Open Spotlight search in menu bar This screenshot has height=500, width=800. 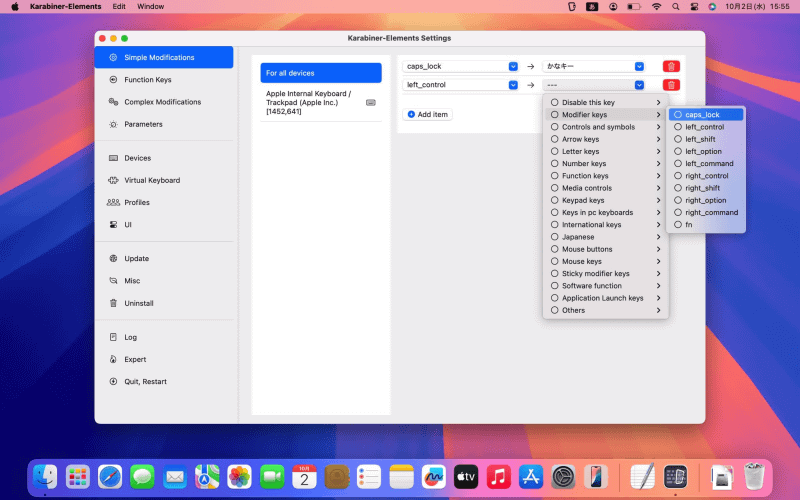676,7
